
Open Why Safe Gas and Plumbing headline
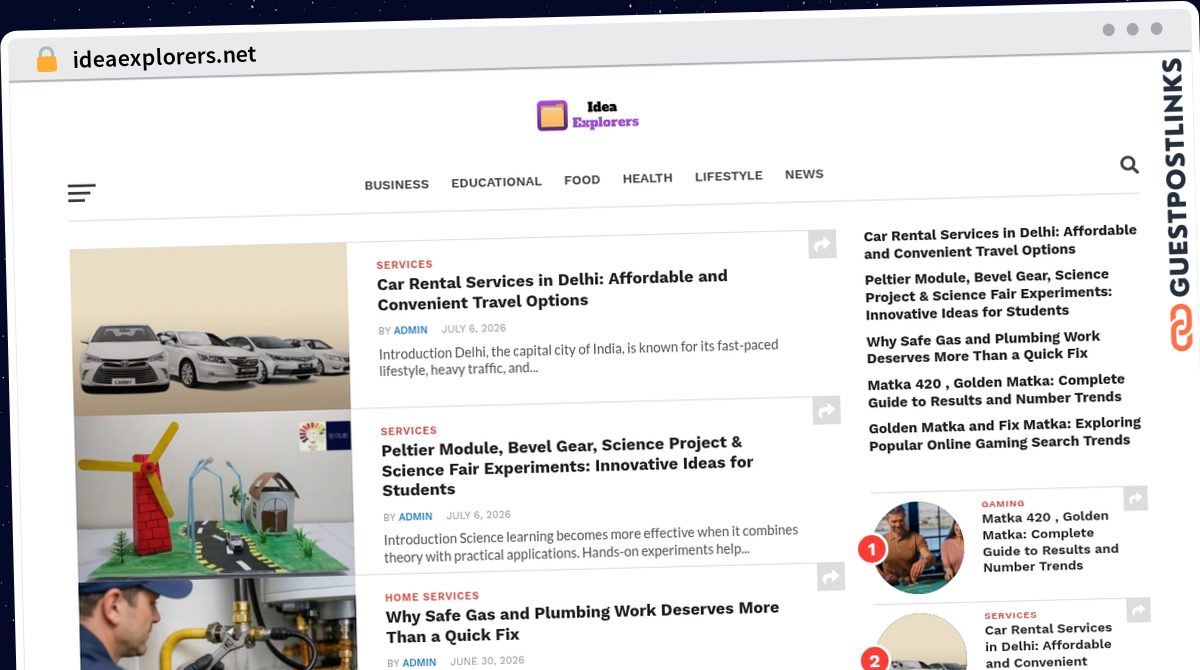tap(583, 622)
